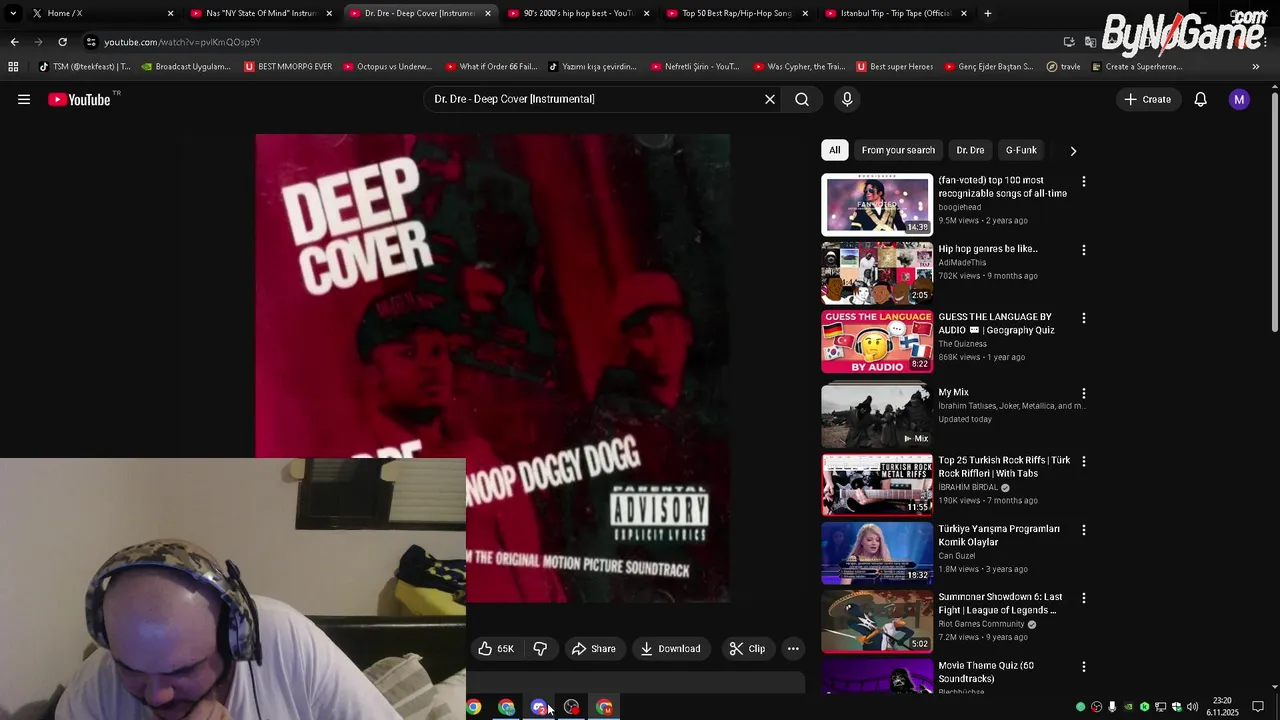Screen dimensions: 1280x720
Task: Open the Nefretli Şirin bookmark
Action: pos(695,67)
